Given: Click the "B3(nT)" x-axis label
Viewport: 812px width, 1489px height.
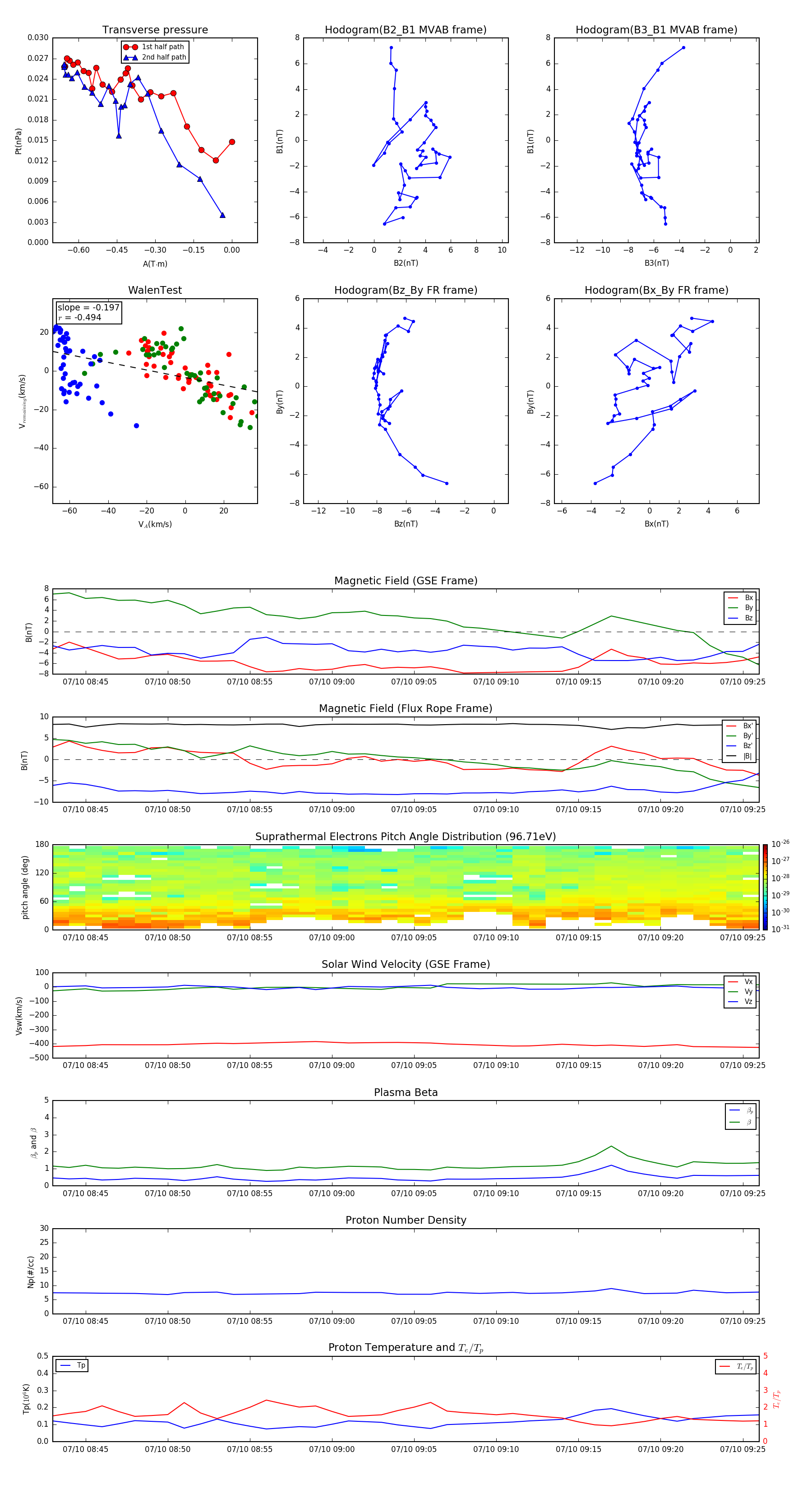Looking at the screenshot, I should pos(656,263).
